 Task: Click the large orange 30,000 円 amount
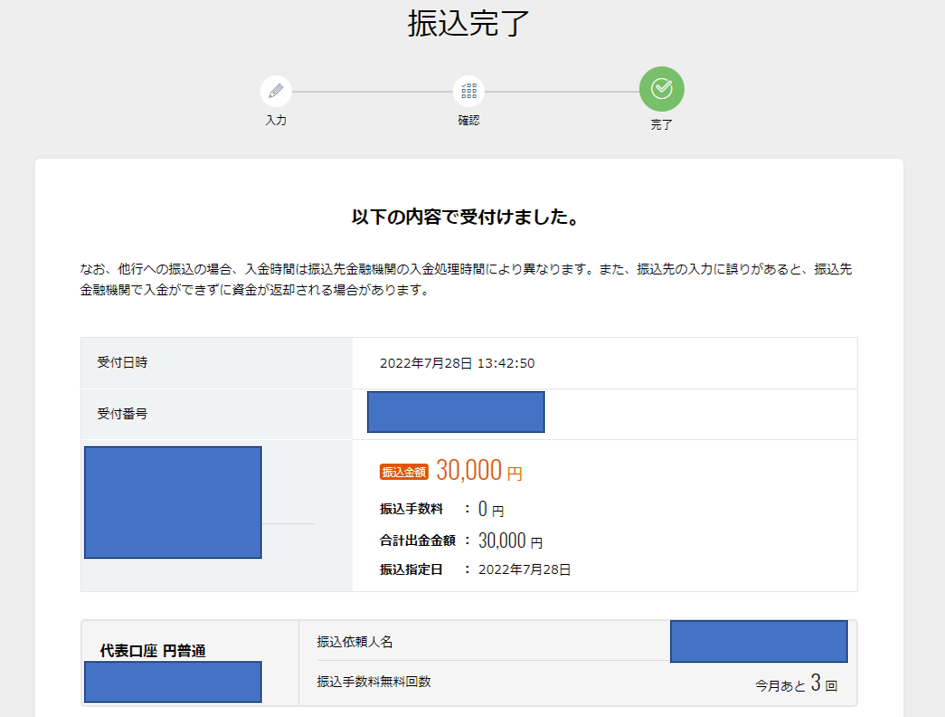[478, 471]
